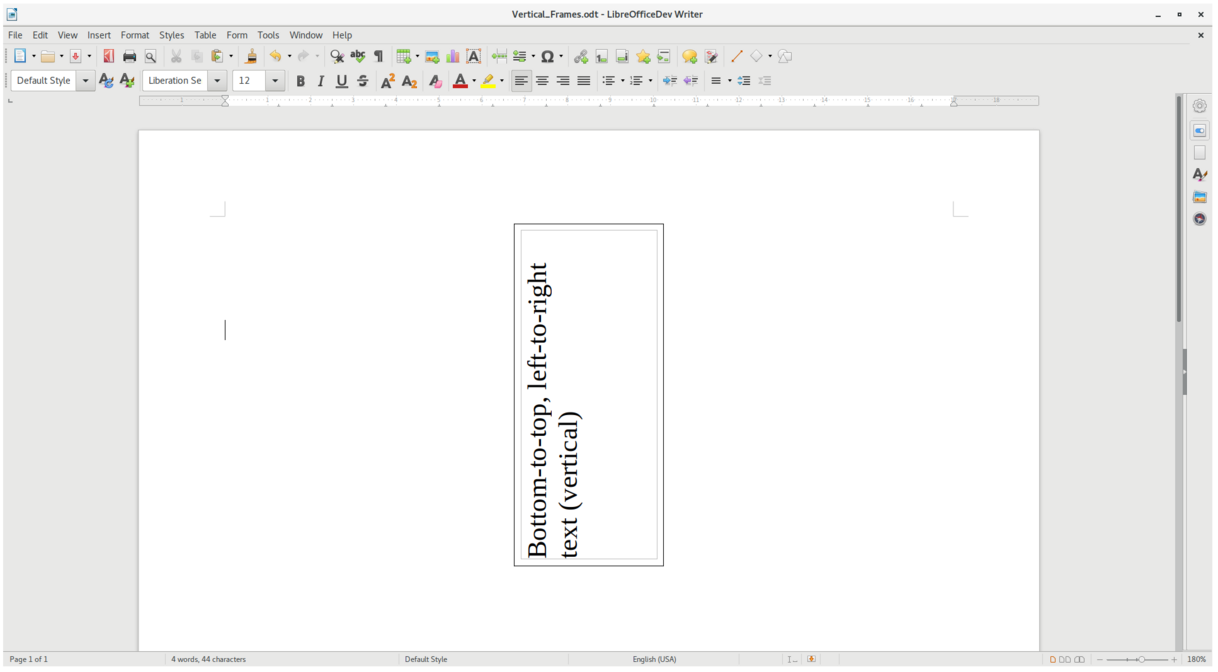Open the Navigator from the sidebar
This screenshot has width=1218, height=672.
pyautogui.click(x=1200, y=218)
